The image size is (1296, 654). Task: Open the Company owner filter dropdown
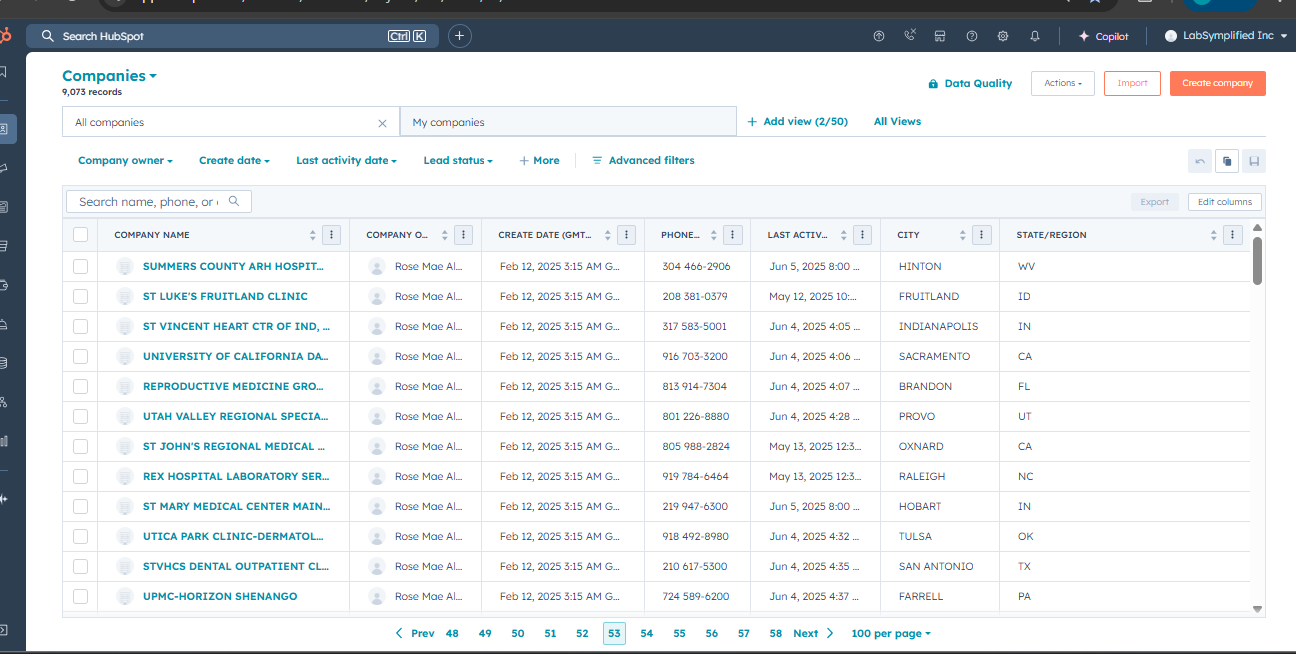coord(125,160)
